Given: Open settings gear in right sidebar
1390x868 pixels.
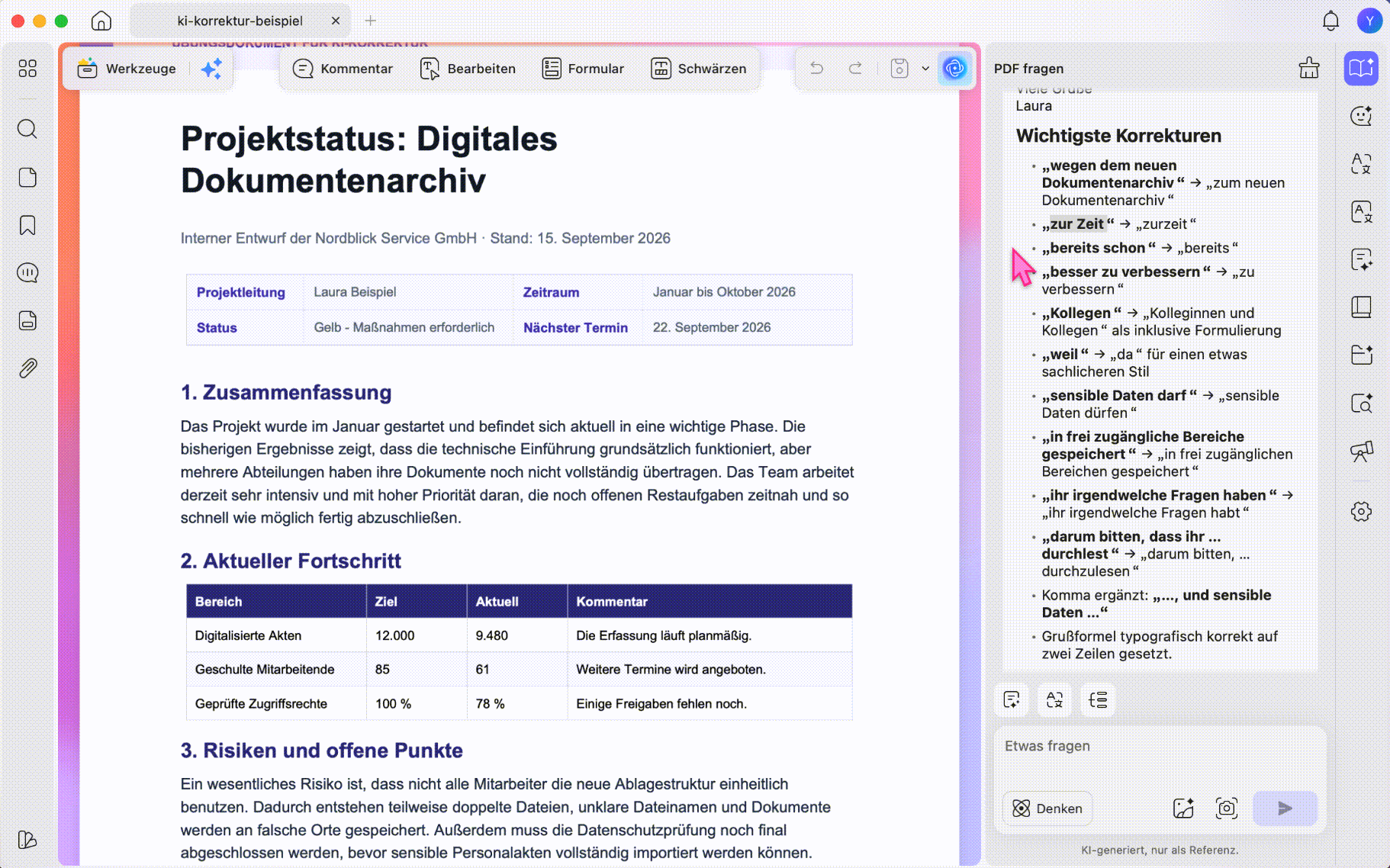Looking at the screenshot, I should (x=1361, y=511).
